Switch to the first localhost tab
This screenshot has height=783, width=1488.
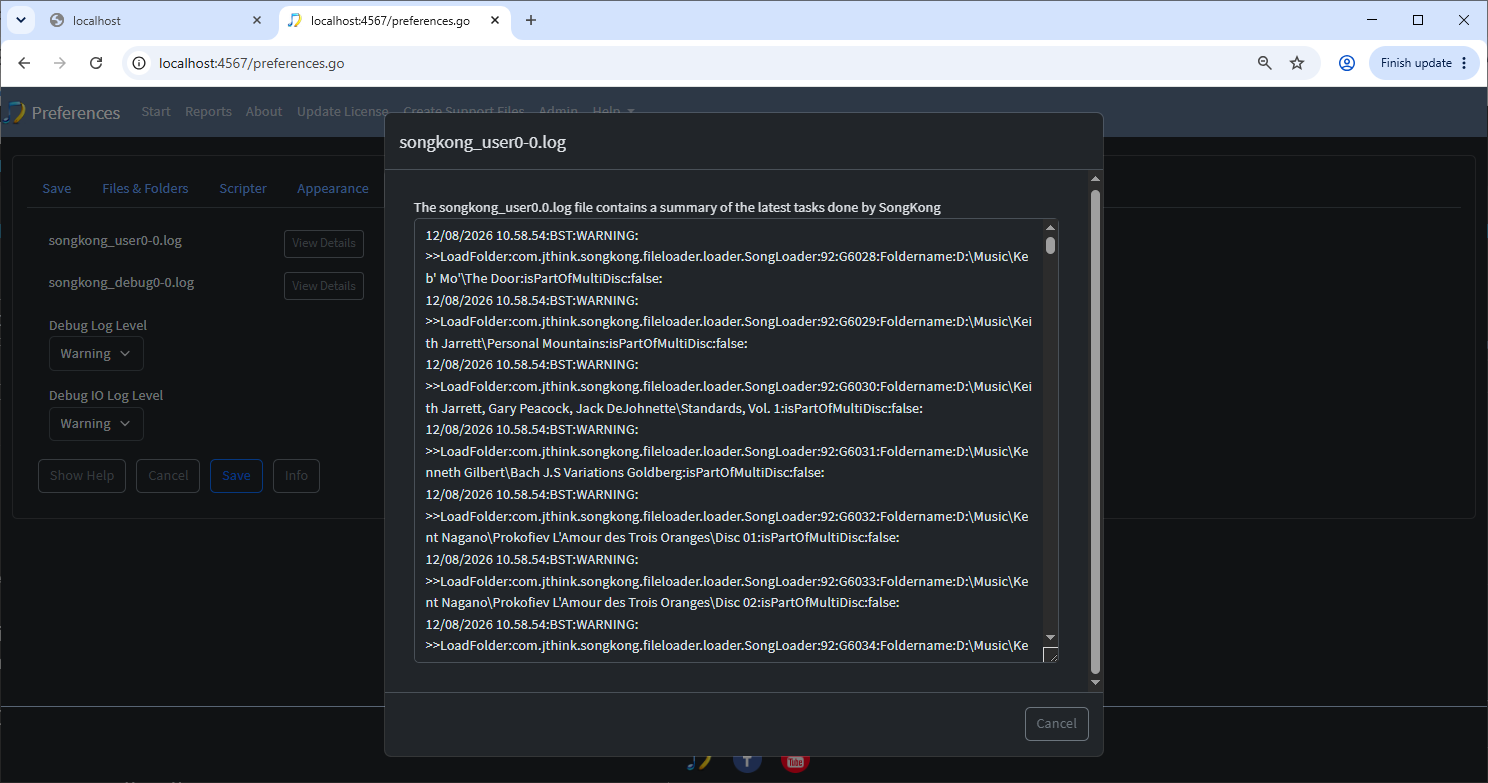pyautogui.click(x=155, y=20)
